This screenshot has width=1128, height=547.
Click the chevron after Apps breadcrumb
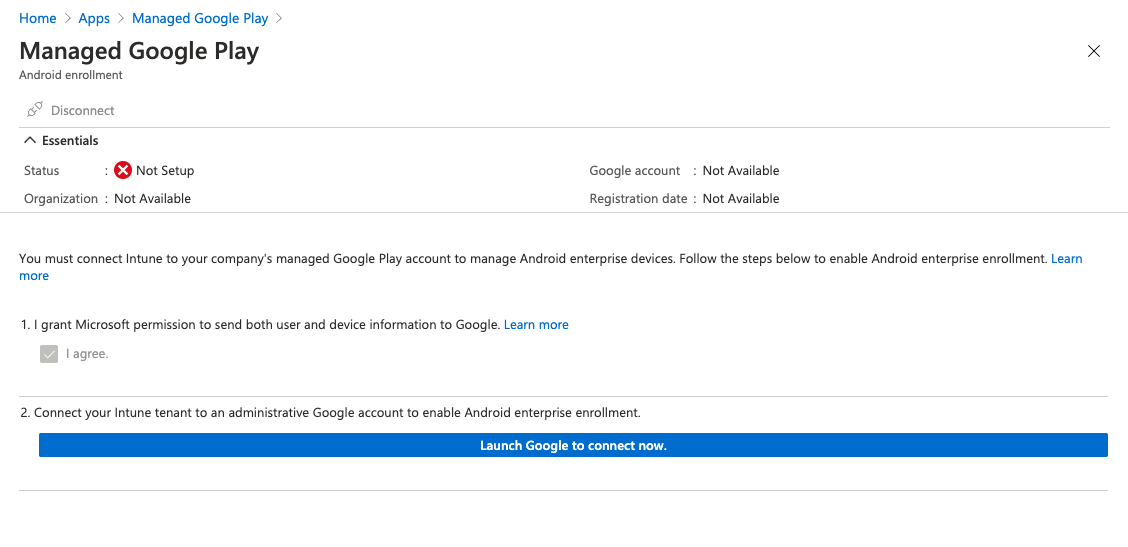[121, 19]
